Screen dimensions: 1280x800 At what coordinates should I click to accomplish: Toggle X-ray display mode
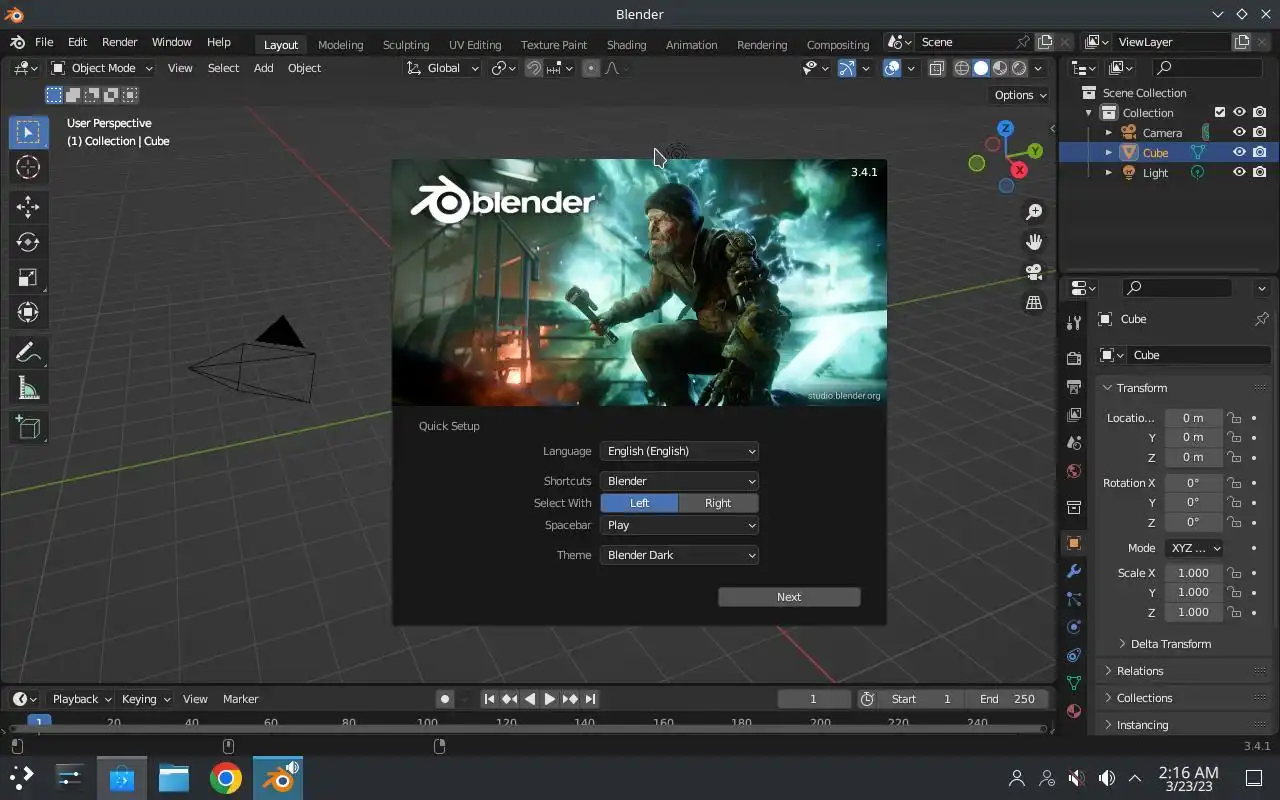pyautogui.click(x=937, y=68)
